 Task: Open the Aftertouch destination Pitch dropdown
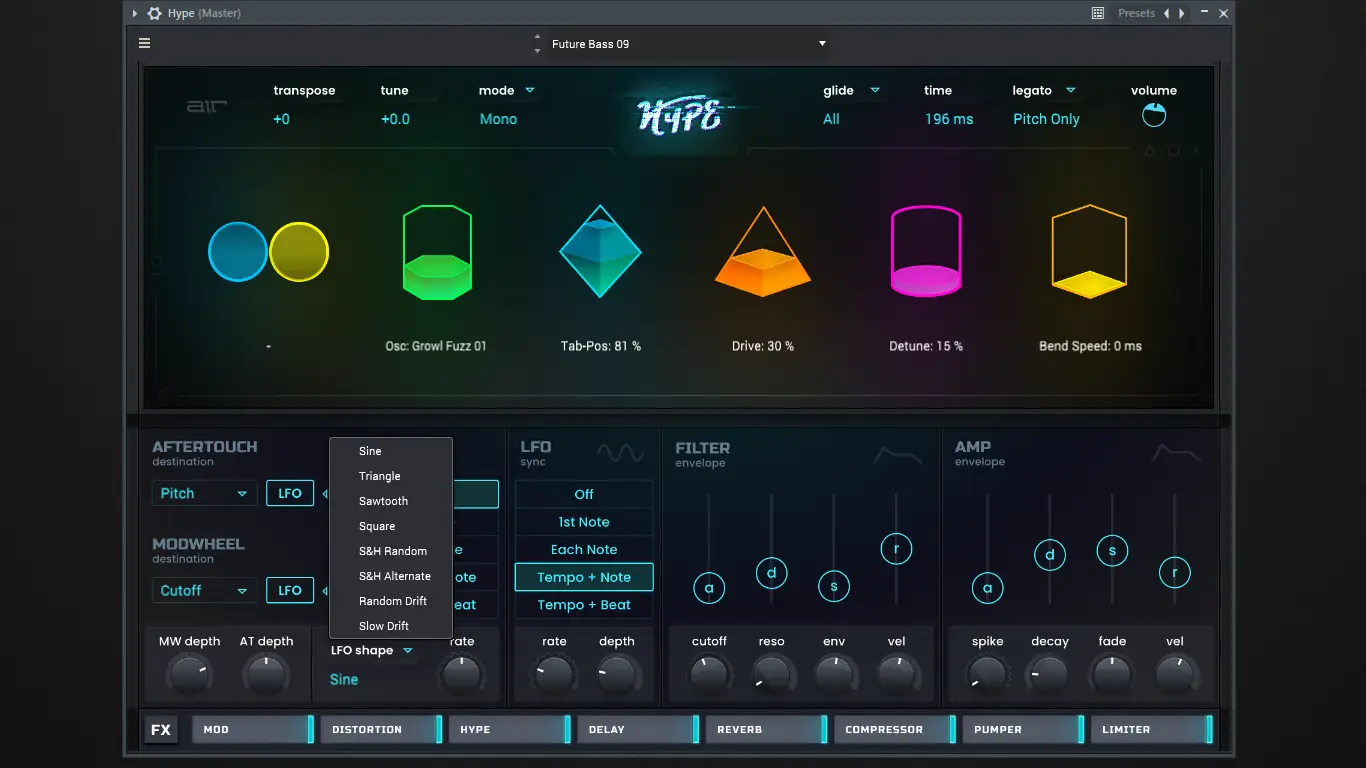pyautogui.click(x=204, y=493)
